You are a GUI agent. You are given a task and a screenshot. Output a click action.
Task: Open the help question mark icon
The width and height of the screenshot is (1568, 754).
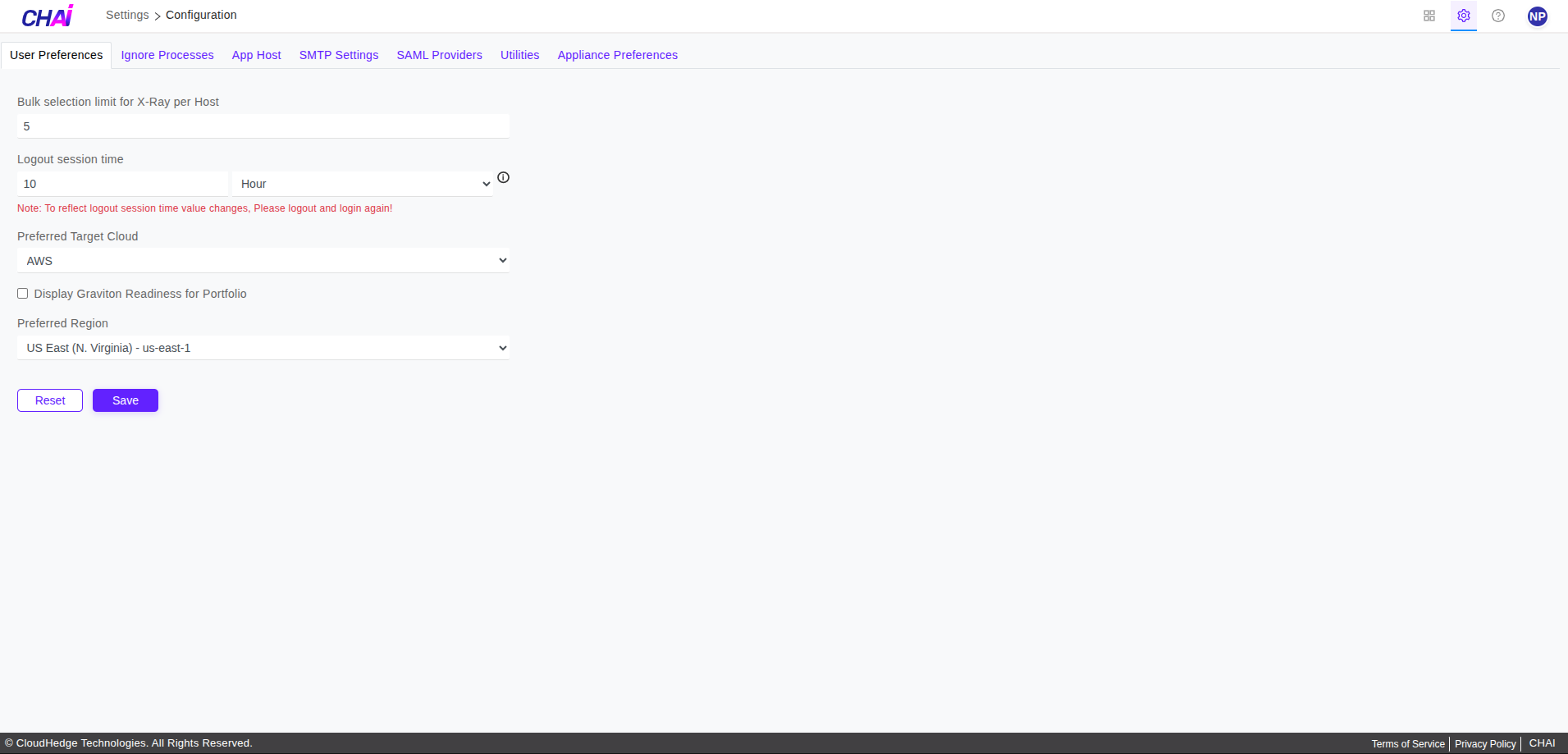point(1498,16)
